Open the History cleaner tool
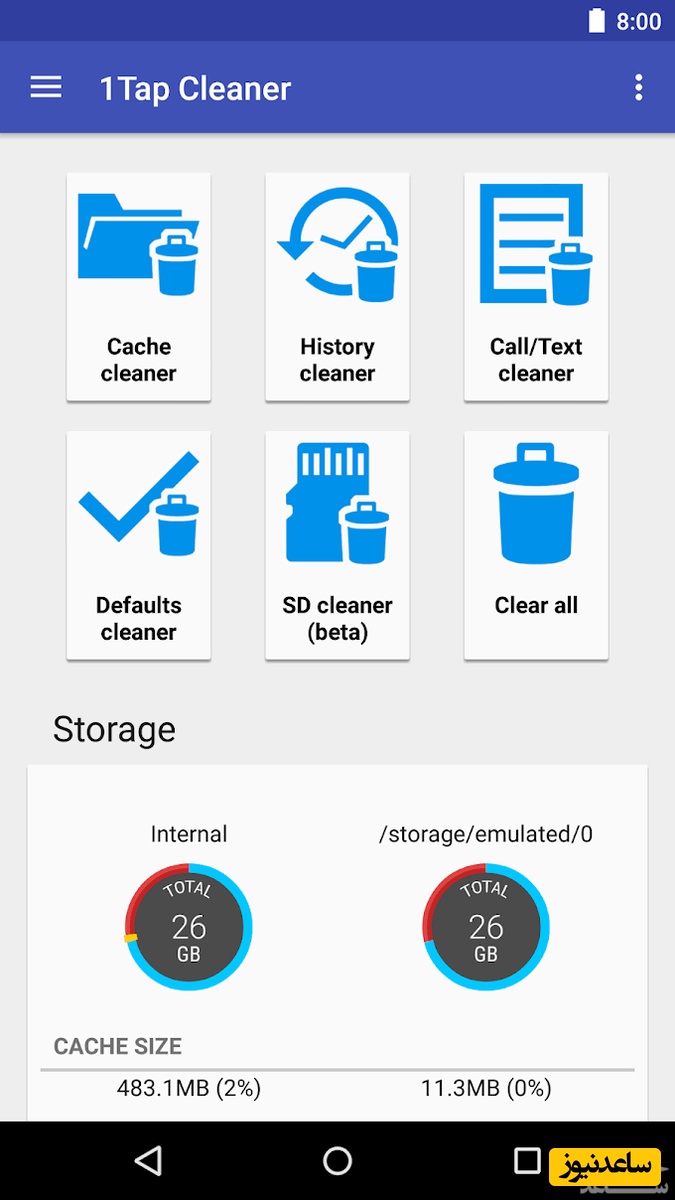 click(337, 286)
